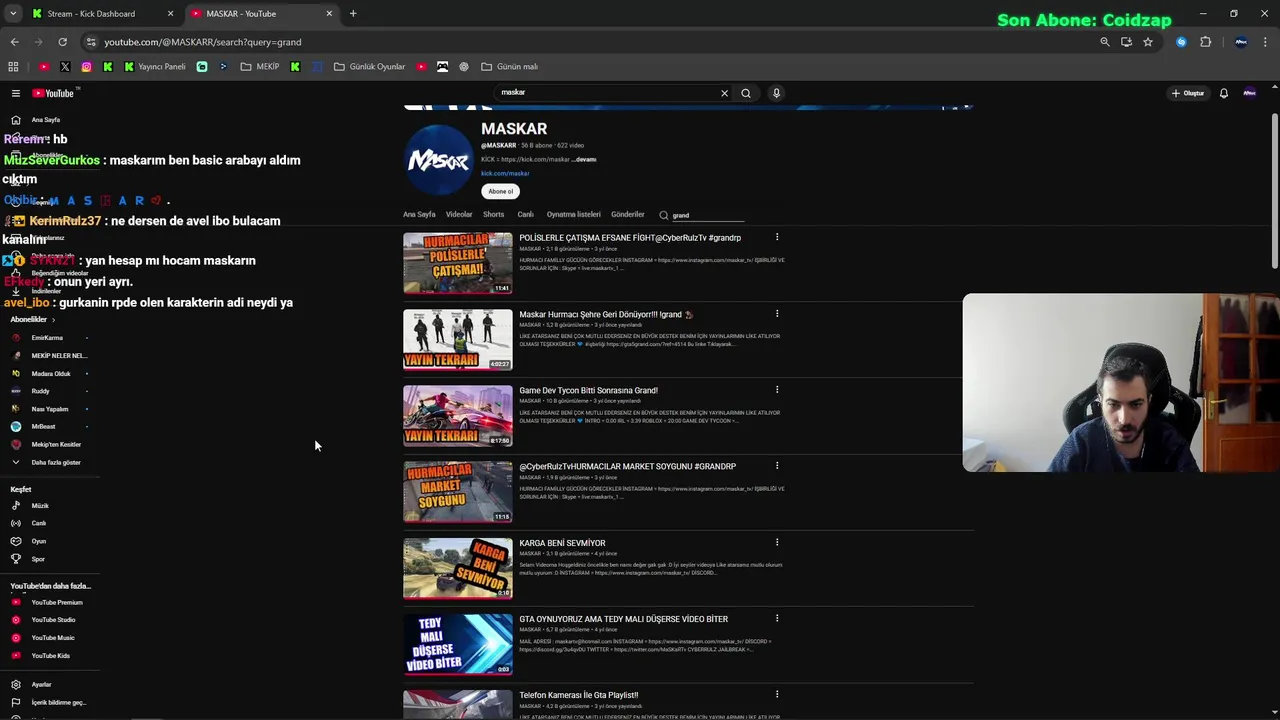Open the channel Canlı tab
The width and height of the screenshot is (1280, 720).
(525, 214)
